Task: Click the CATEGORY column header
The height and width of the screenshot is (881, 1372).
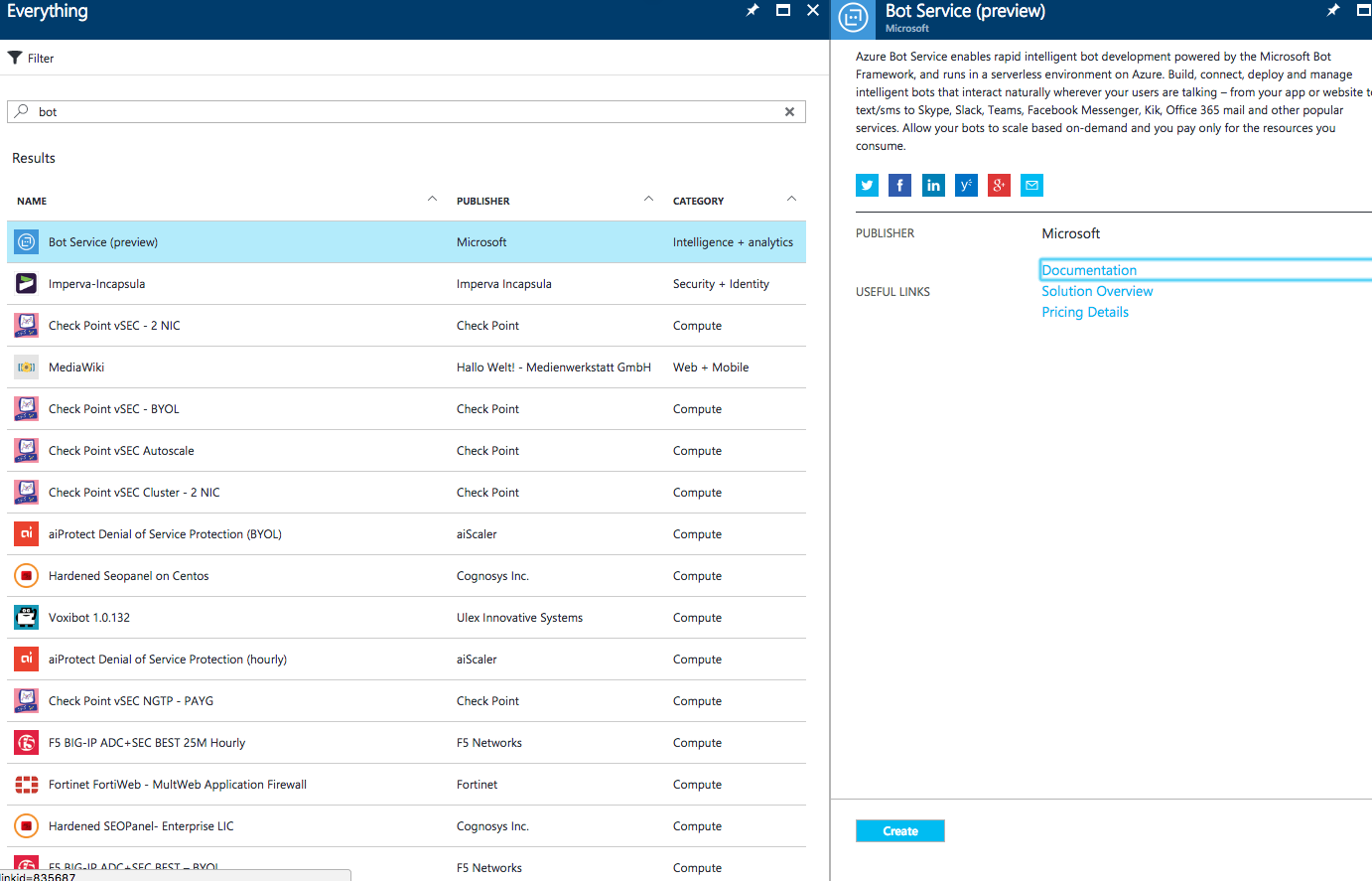Action: (x=699, y=202)
